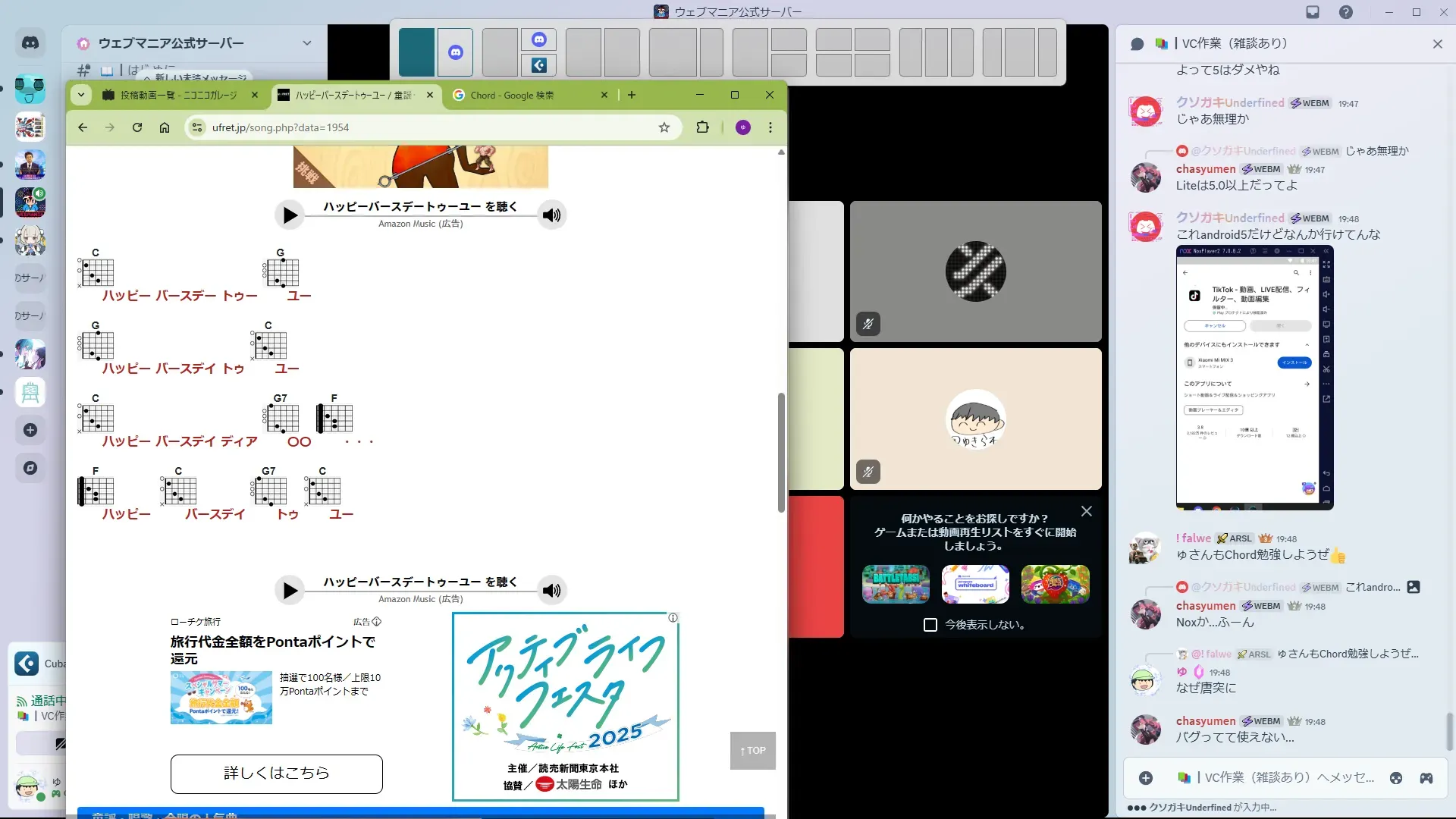Open the chat attachment plus button
This screenshot has height=819, width=1456.
(x=1146, y=778)
